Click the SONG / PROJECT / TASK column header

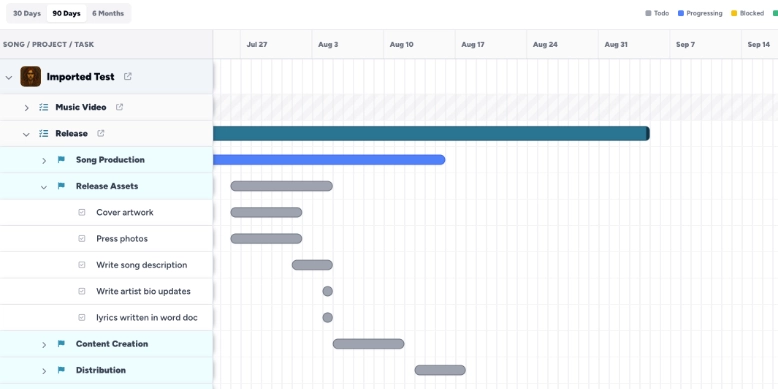coord(49,45)
